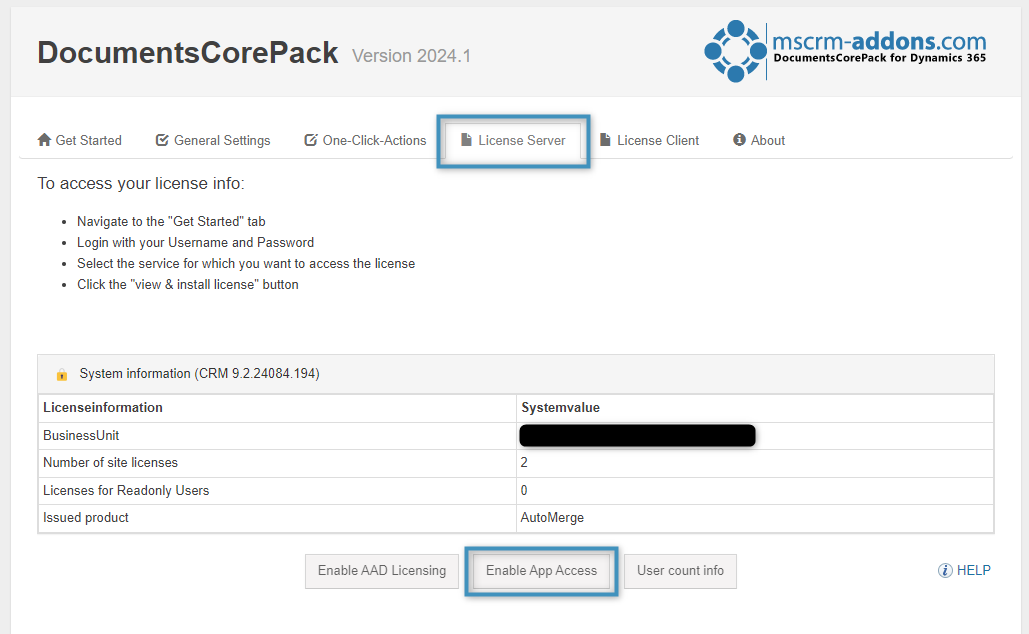Click the document icon on License Server tab
Image resolution: width=1029 pixels, height=634 pixels.
coord(467,140)
